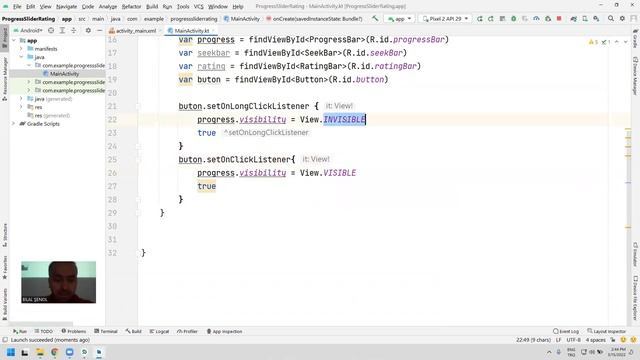The image size is (640, 360).
Task: Click the Collapse All icon in project panel
Action: point(74,31)
